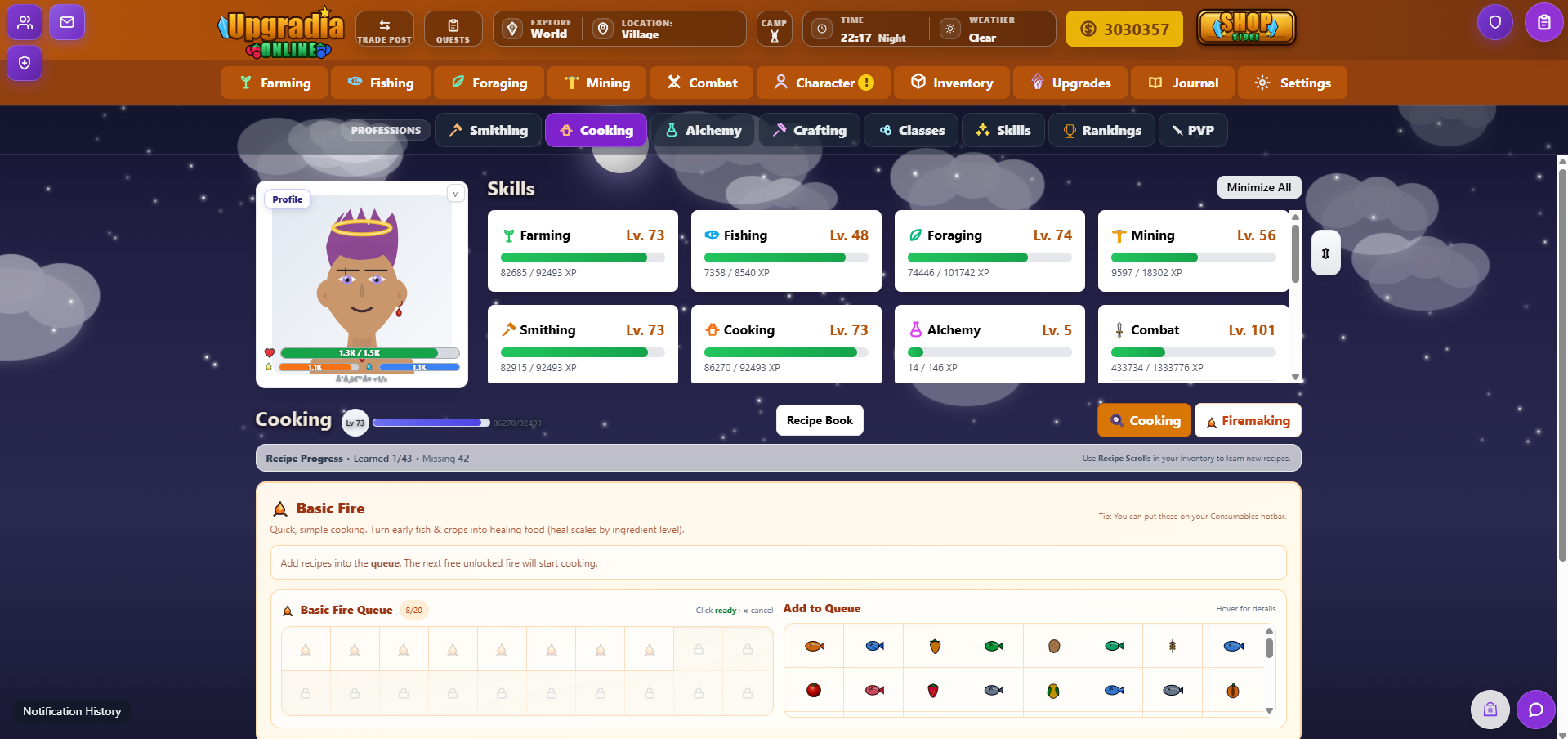This screenshot has height=739, width=1568.
Task: Minimize All skill cards
Action: point(1258,187)
